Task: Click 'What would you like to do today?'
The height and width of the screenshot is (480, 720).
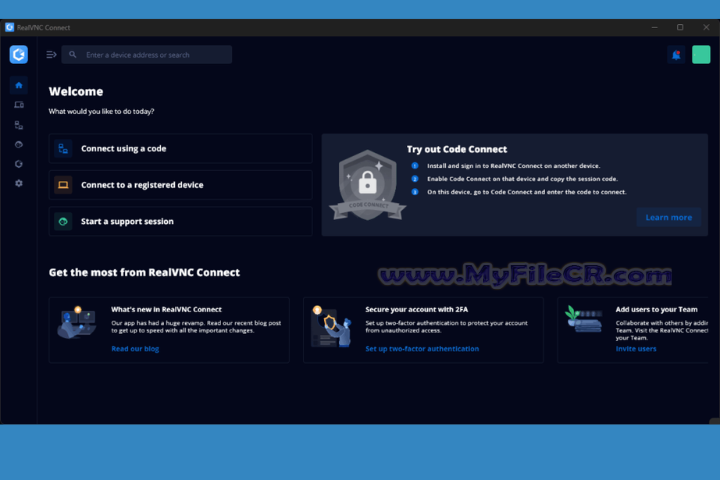Action: [x=101, y=111]
